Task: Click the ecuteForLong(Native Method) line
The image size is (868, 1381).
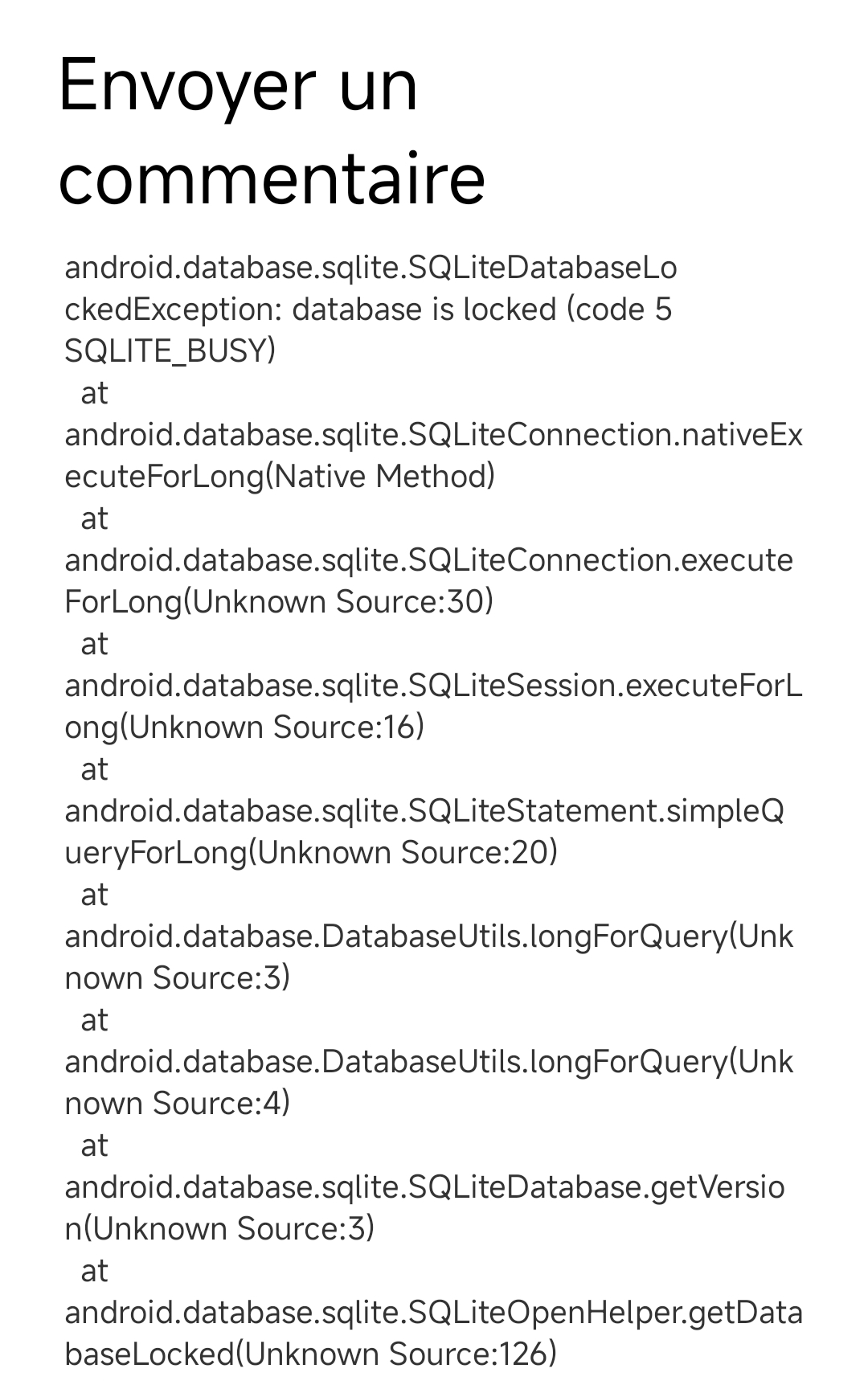Action: [x=280, y=477]
